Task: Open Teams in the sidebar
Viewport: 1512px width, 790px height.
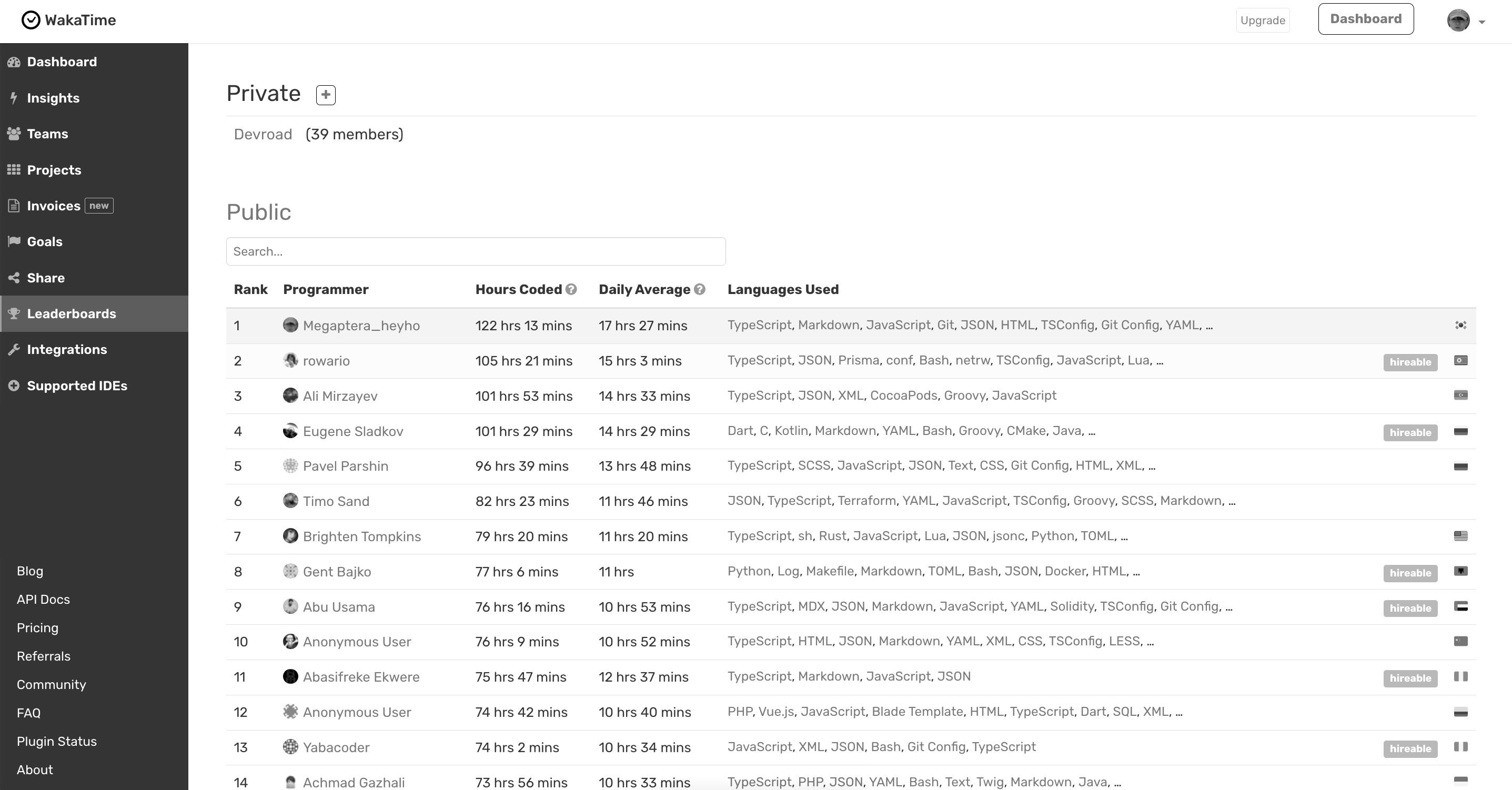Action: (47, 134)
